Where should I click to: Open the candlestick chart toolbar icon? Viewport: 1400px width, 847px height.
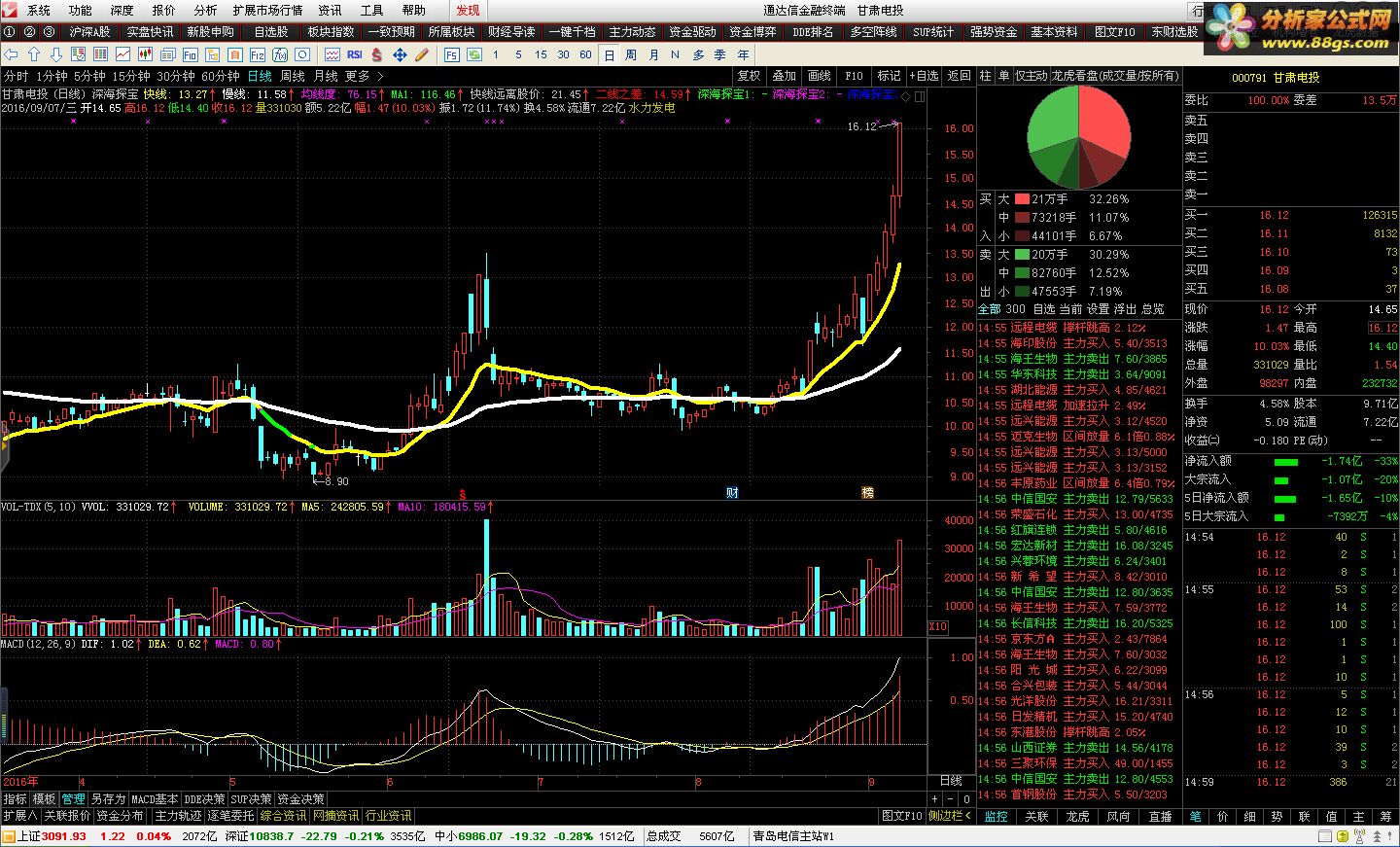145,54
